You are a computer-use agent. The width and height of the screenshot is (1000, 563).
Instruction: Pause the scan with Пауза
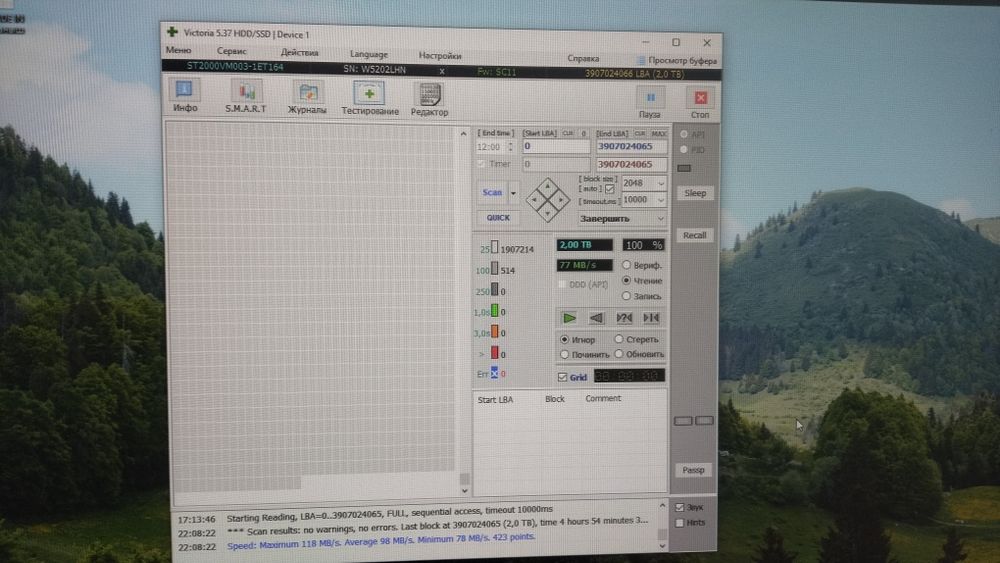pyautogui.click(x=650, y=103)
